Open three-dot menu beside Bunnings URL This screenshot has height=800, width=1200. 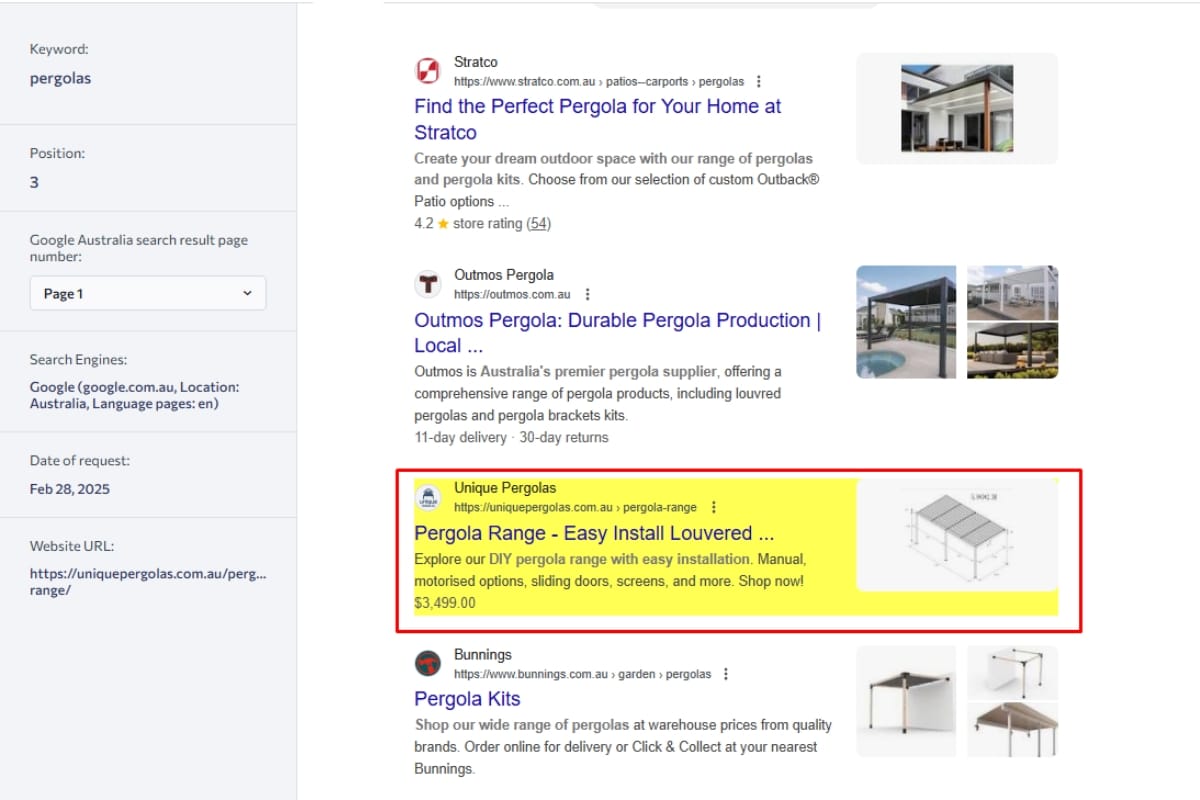pos(726,675)
